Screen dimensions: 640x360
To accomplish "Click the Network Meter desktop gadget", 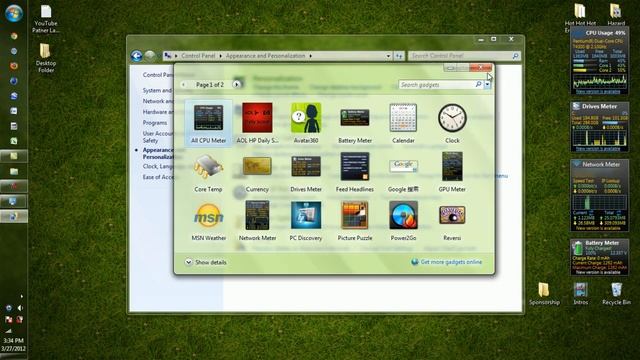I will [x=599, y=195].
